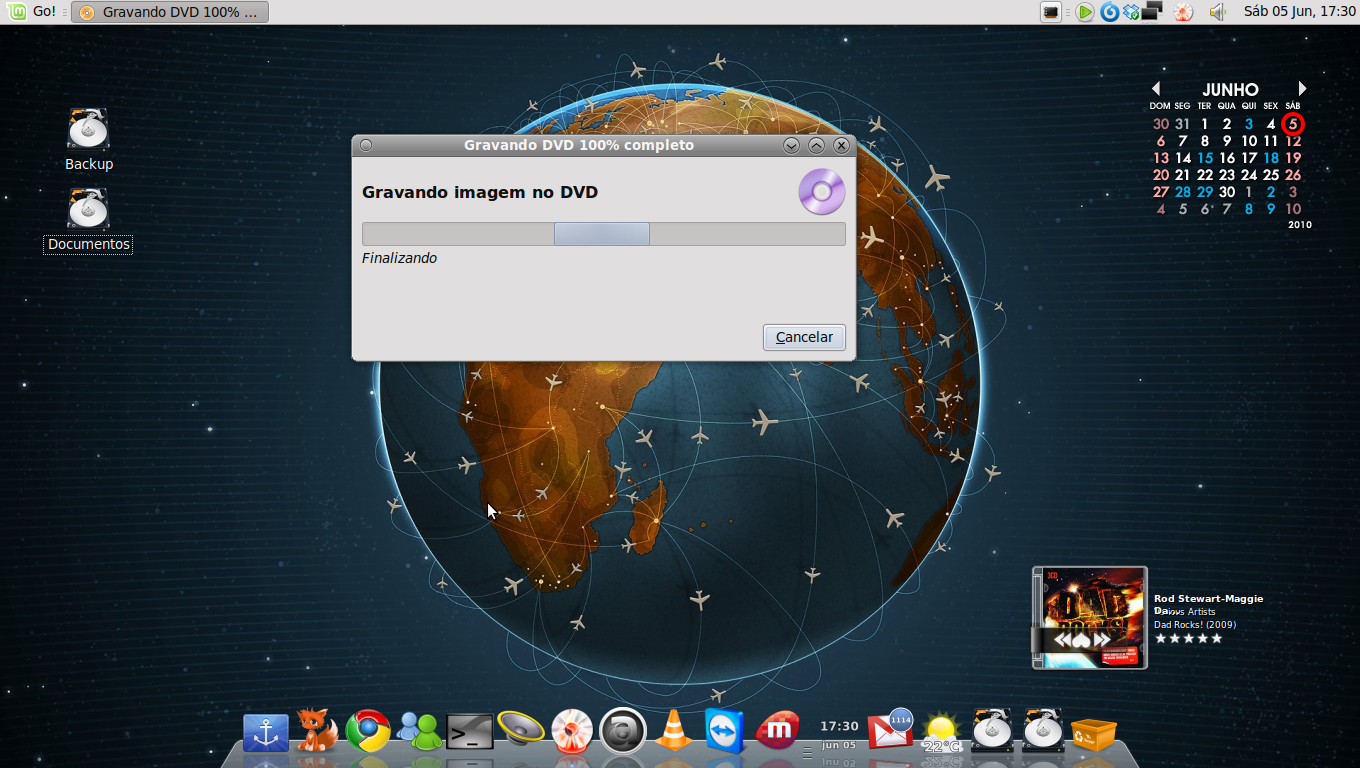Open the Documentos drive on the desktop

click(89, 220)
